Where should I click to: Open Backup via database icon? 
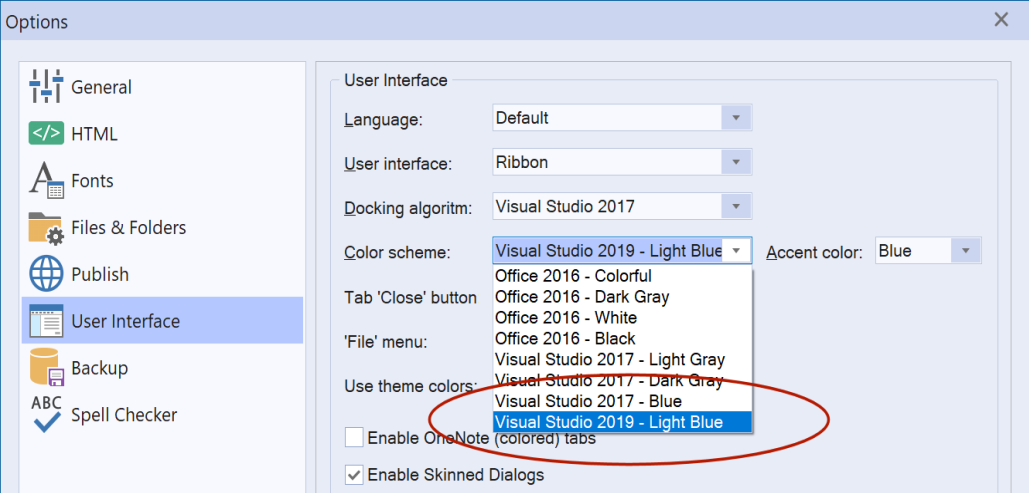pyautogui.click(x=46, y=368)
